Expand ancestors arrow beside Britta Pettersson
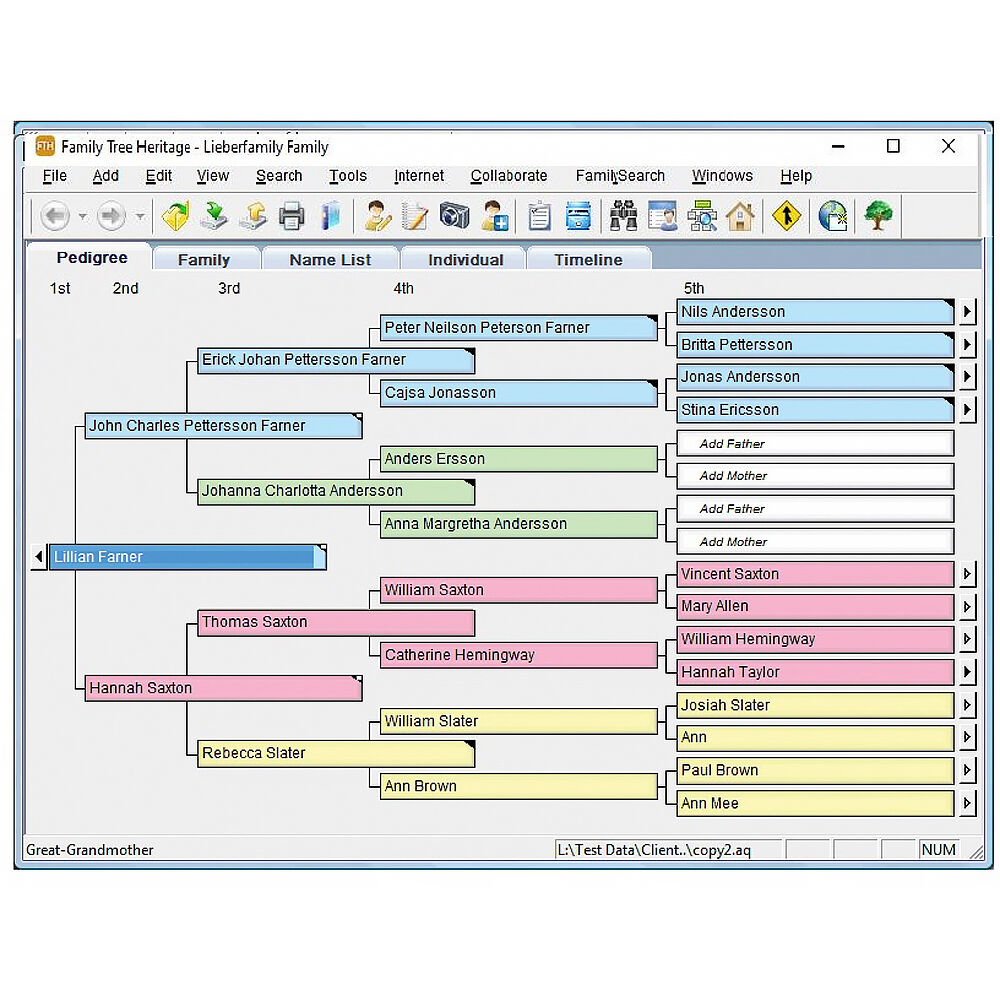1000x1000 pixels. (x=967, y=345)
